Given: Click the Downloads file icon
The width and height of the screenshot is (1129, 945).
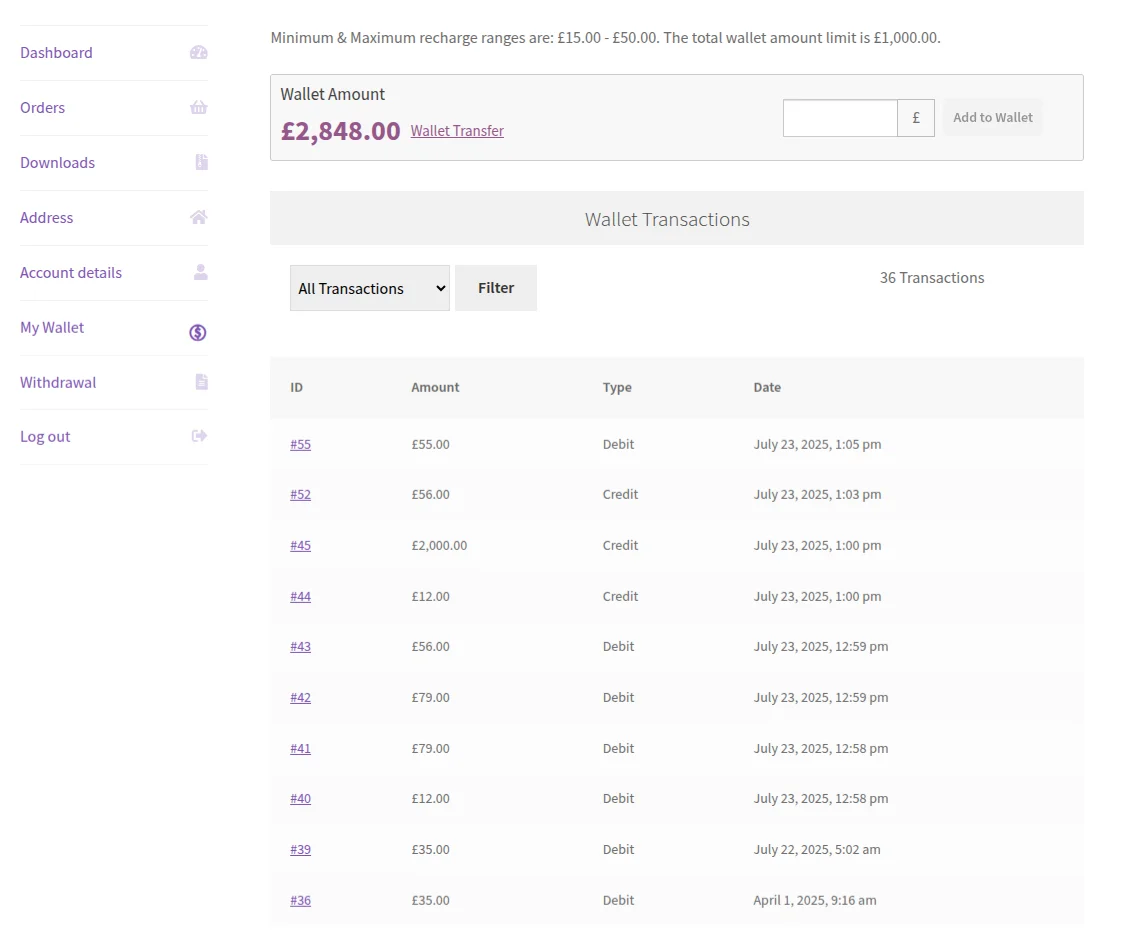Looking at the screenshot, I should point(201,162).
